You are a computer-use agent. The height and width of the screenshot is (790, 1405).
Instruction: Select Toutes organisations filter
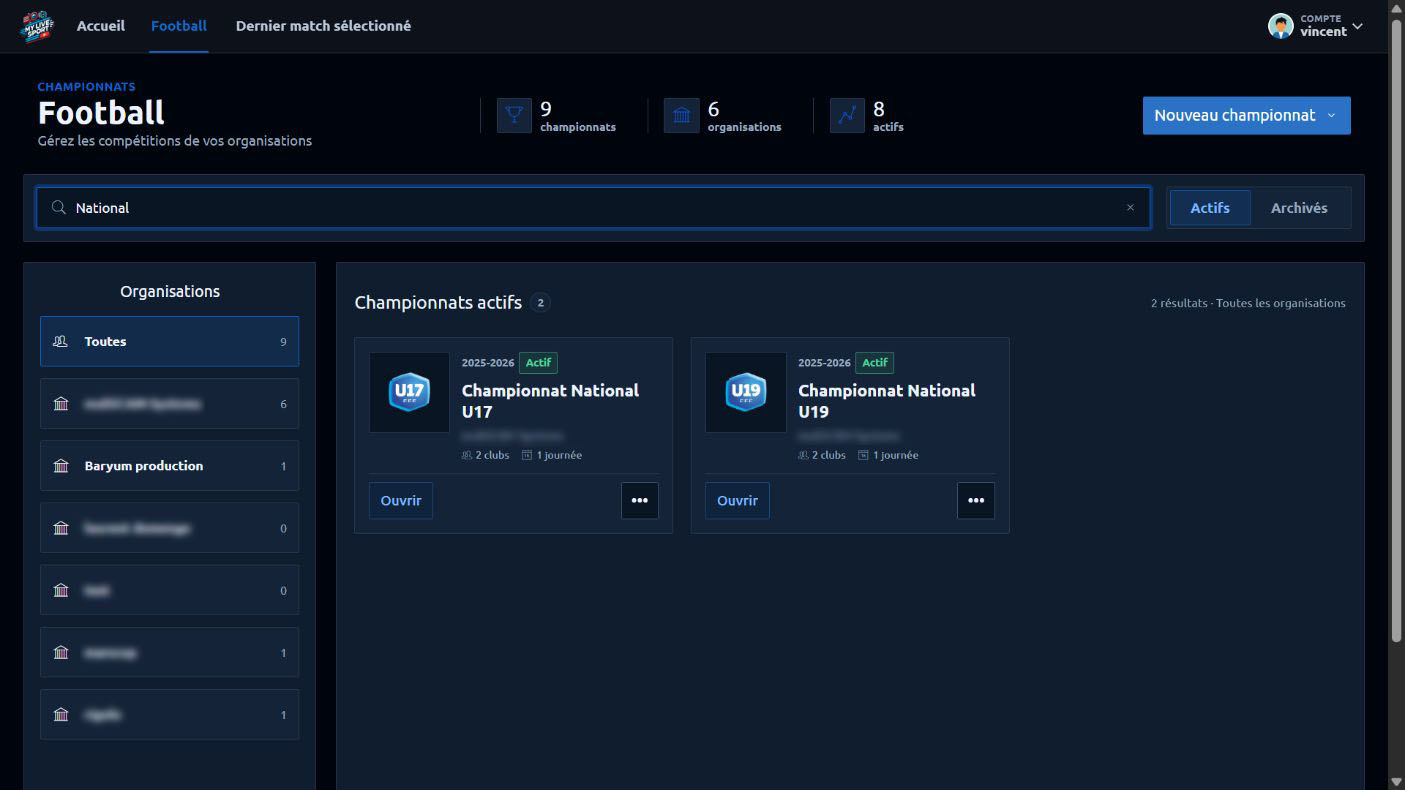[169, 342]
